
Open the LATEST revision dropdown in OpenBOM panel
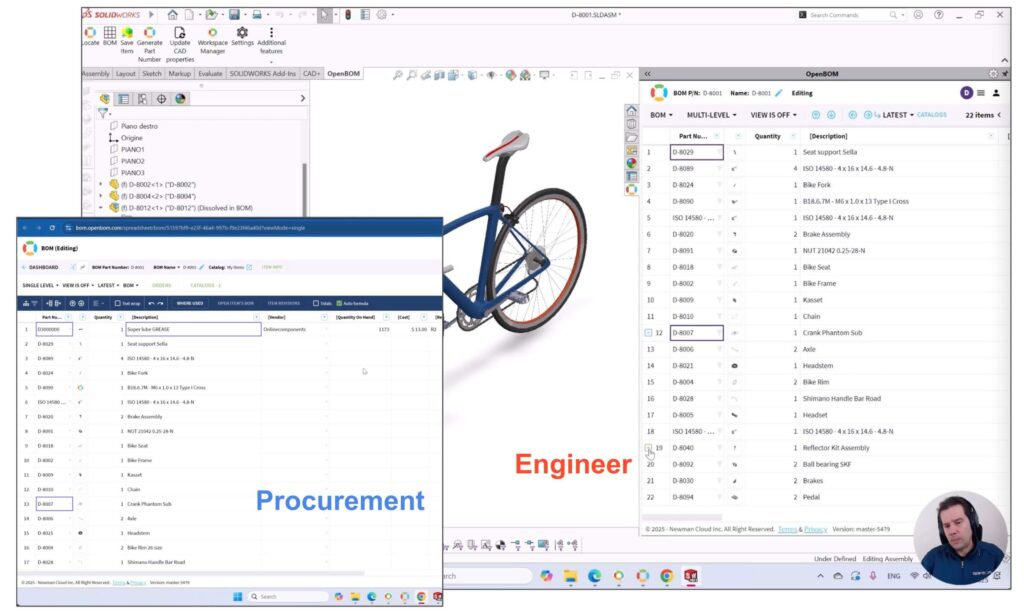898,115
